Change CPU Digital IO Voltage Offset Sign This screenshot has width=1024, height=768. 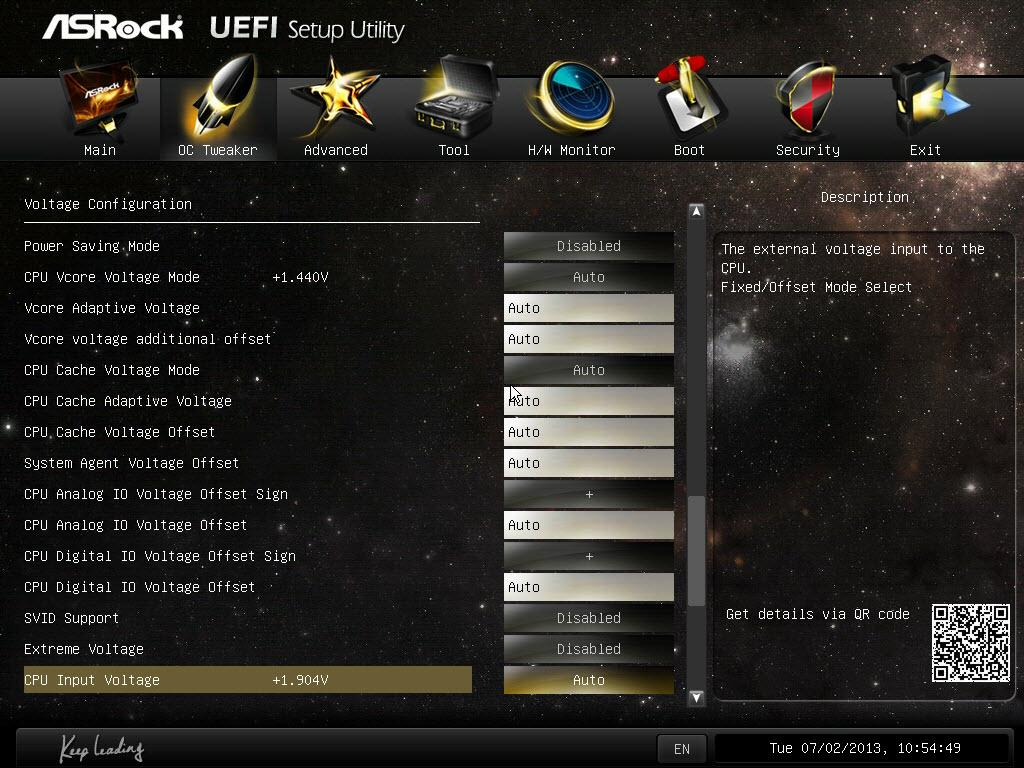coord(588,556)
